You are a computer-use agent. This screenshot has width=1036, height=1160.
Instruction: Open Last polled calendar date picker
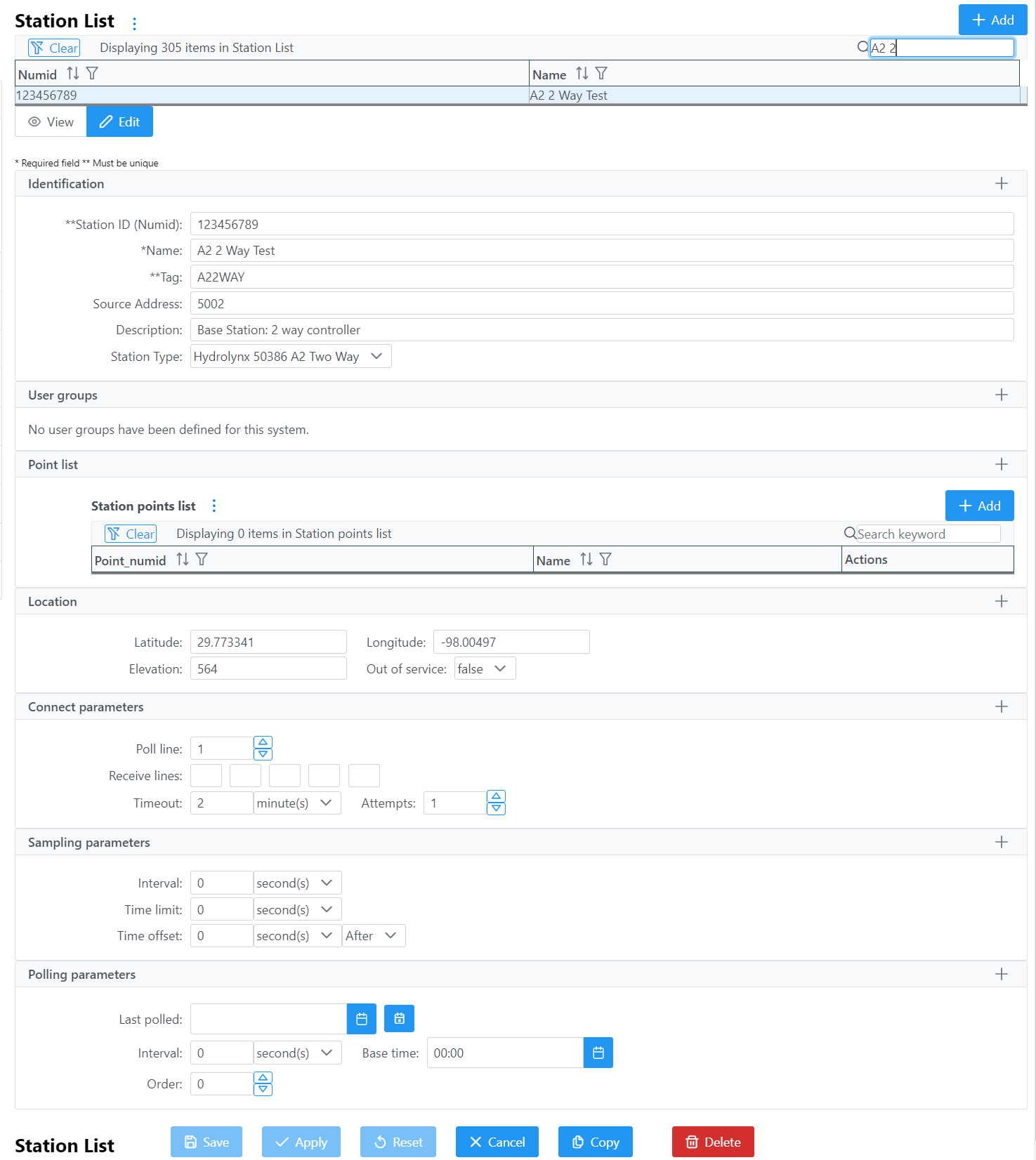[x=362, y=1019]
